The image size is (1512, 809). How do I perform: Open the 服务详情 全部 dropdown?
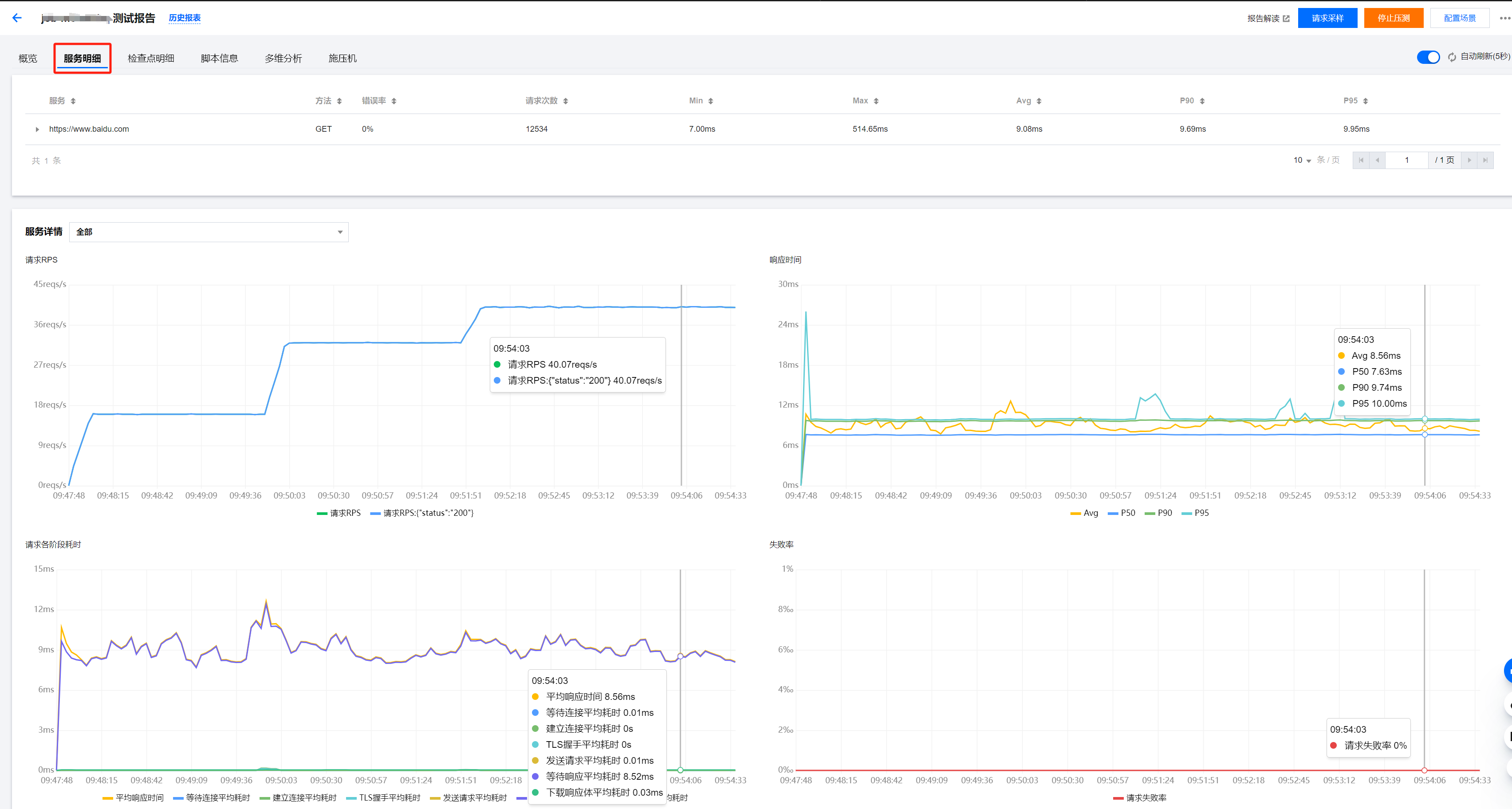[209, 232]
